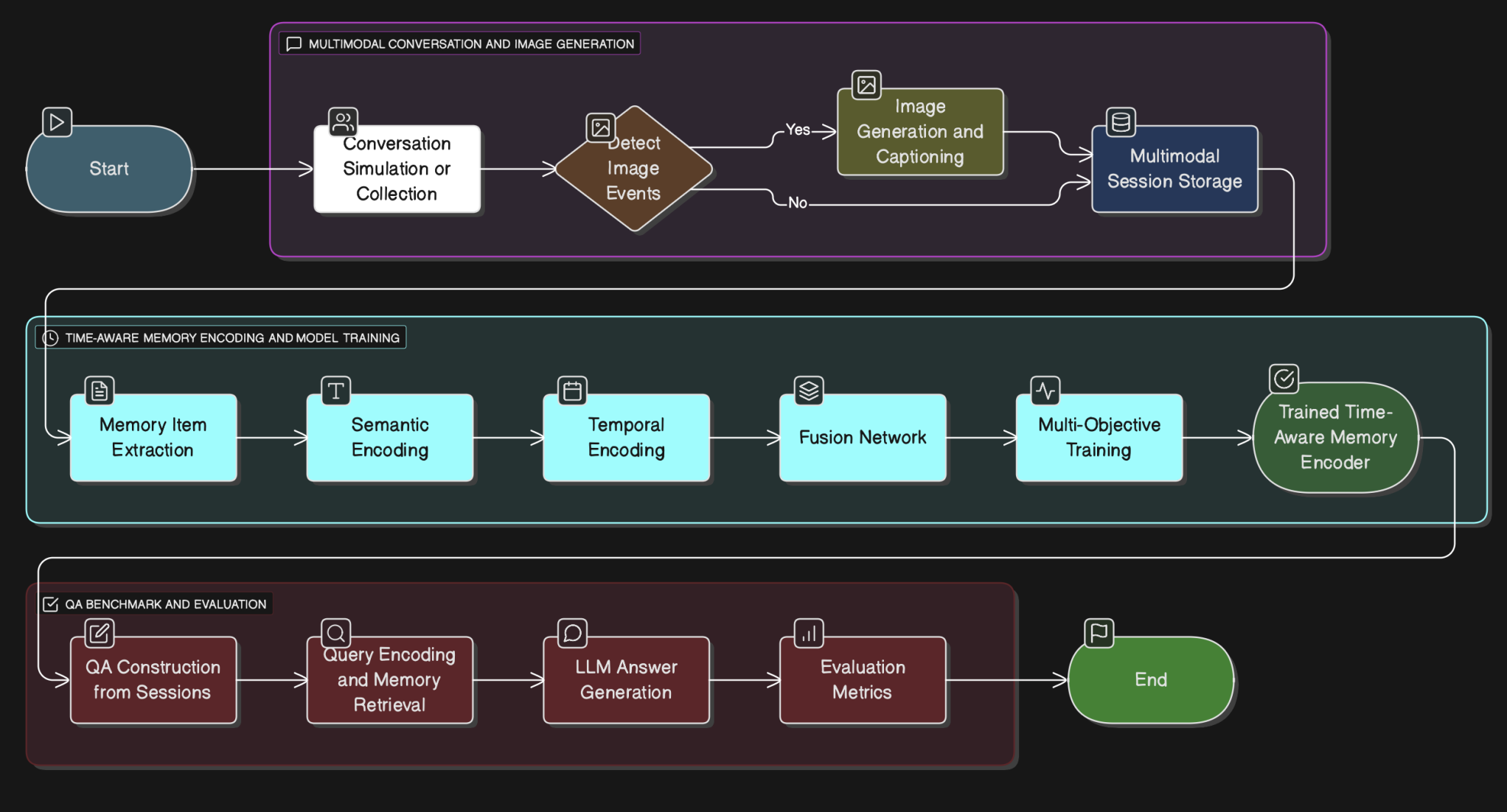Select the No edge label toward Multimodal Session Storage
The width and height of the screenshot is (1507, 812).
(x=797, y=203)
